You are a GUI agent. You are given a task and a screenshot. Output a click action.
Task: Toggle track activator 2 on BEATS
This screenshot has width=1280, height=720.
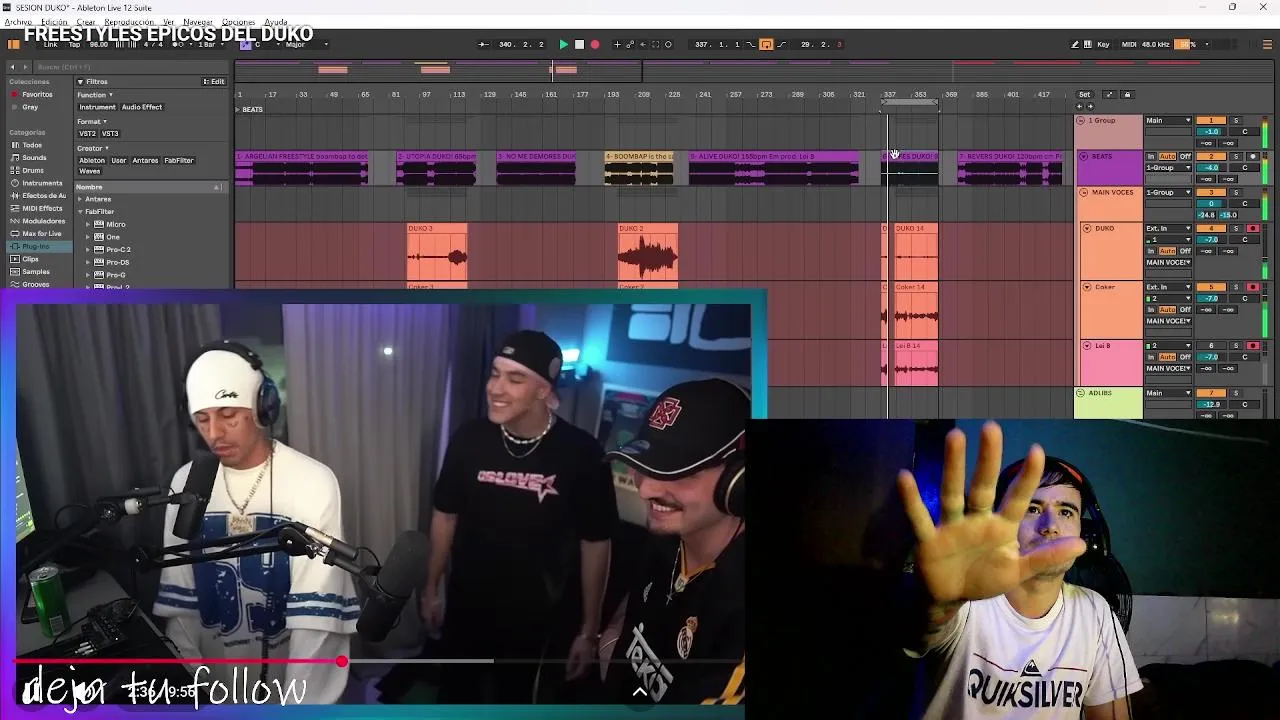pyautogui.click(x=1211, y=156)
